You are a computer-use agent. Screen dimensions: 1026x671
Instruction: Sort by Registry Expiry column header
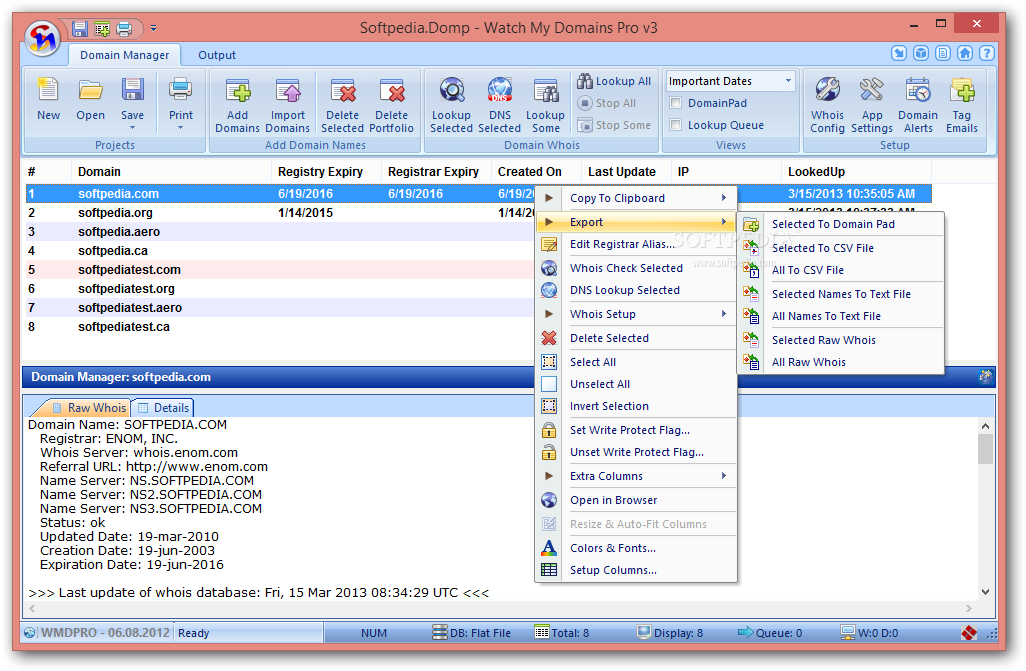325,172
